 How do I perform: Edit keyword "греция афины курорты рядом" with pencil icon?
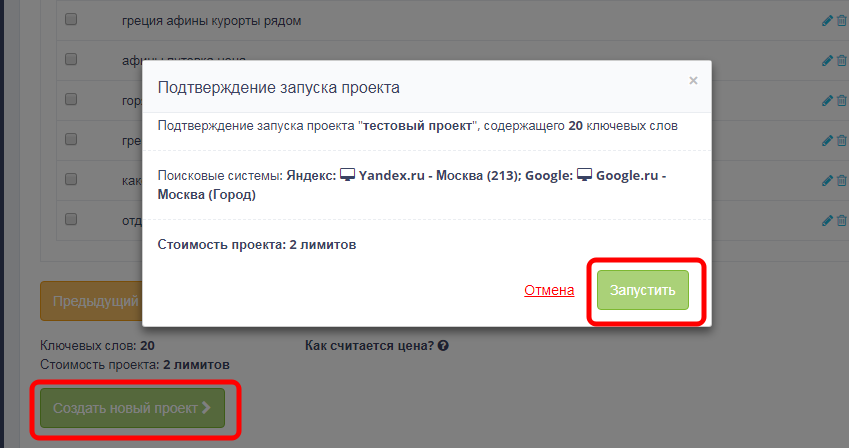click(826, 20)
